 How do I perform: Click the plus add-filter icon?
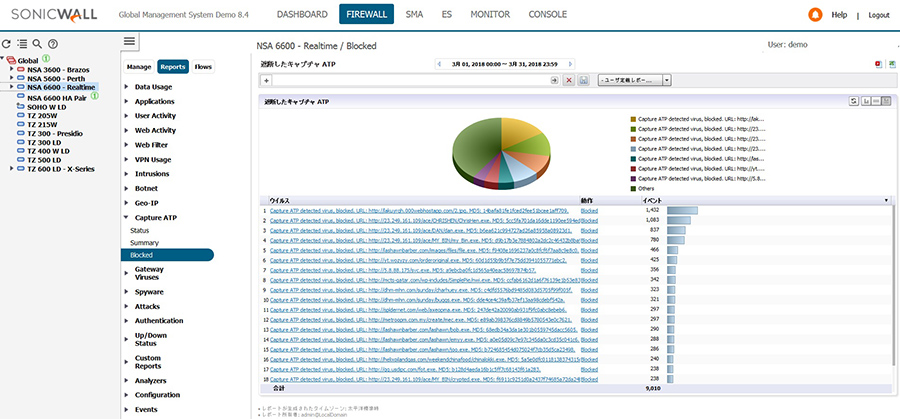267,80
